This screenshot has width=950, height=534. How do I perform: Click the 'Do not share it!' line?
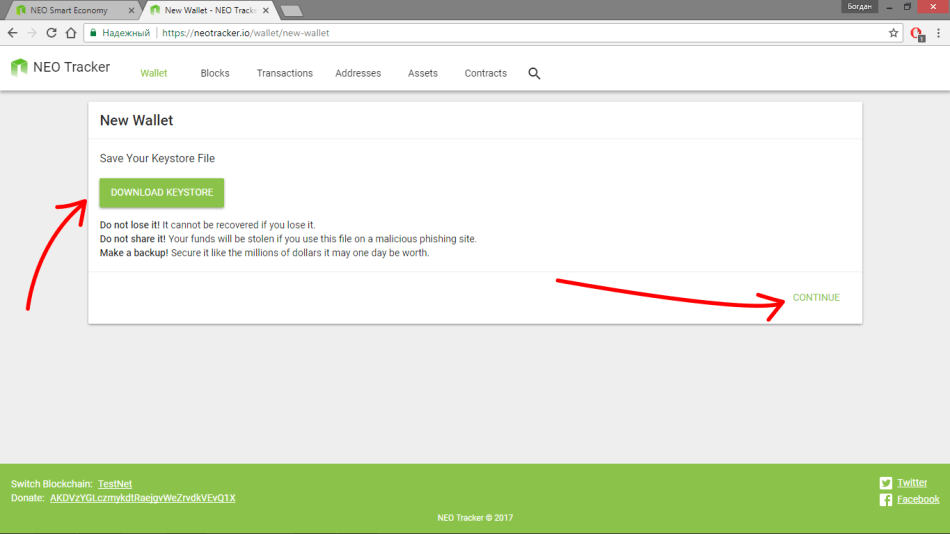coord(288,239)
